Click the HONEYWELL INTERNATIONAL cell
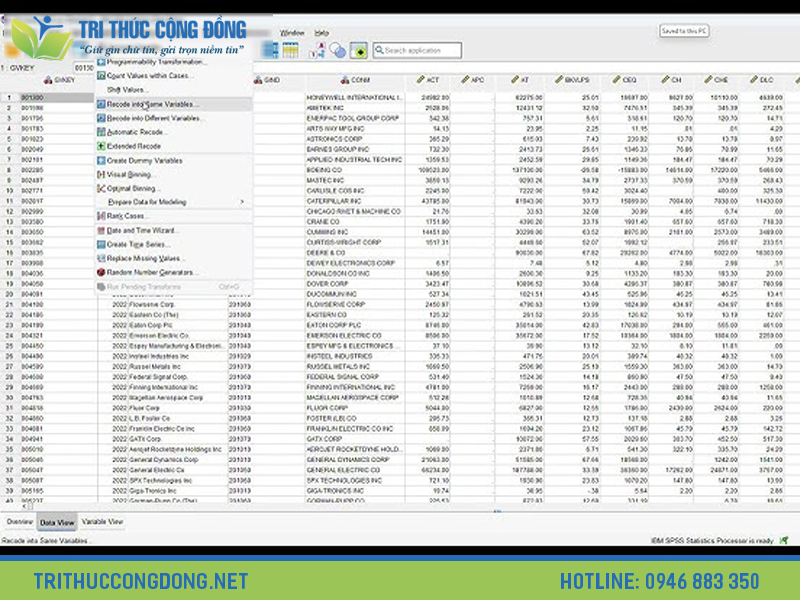This screenshot has height=600, width=800. (x=355, y=97)
